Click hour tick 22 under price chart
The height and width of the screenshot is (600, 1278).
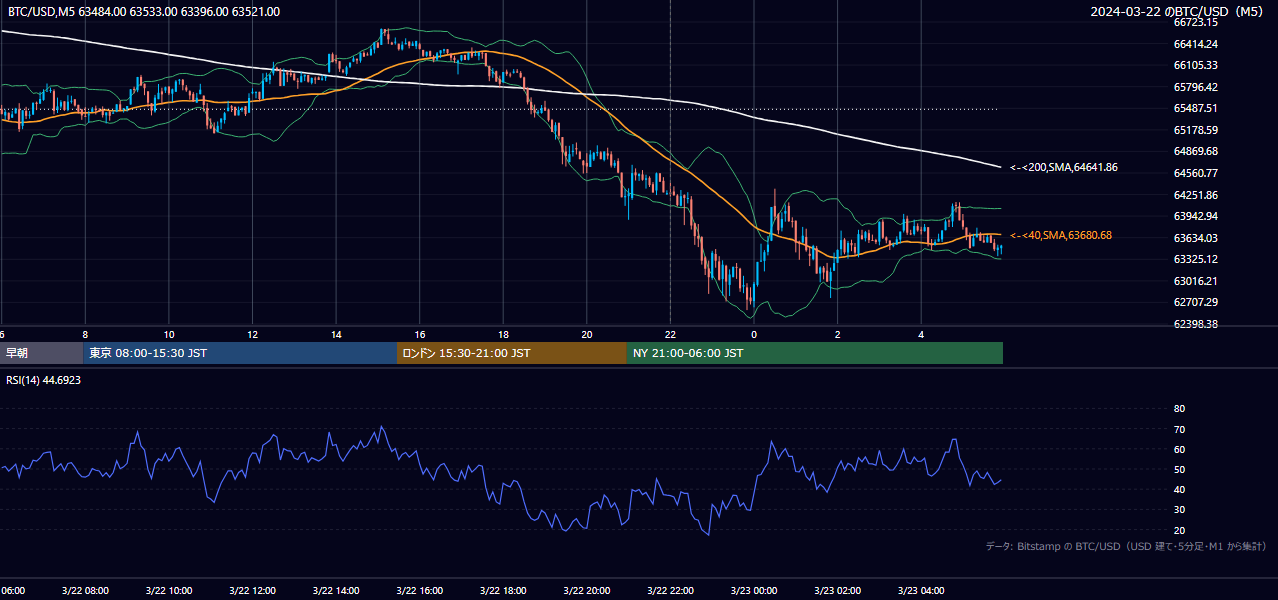(x=670, y=335)
